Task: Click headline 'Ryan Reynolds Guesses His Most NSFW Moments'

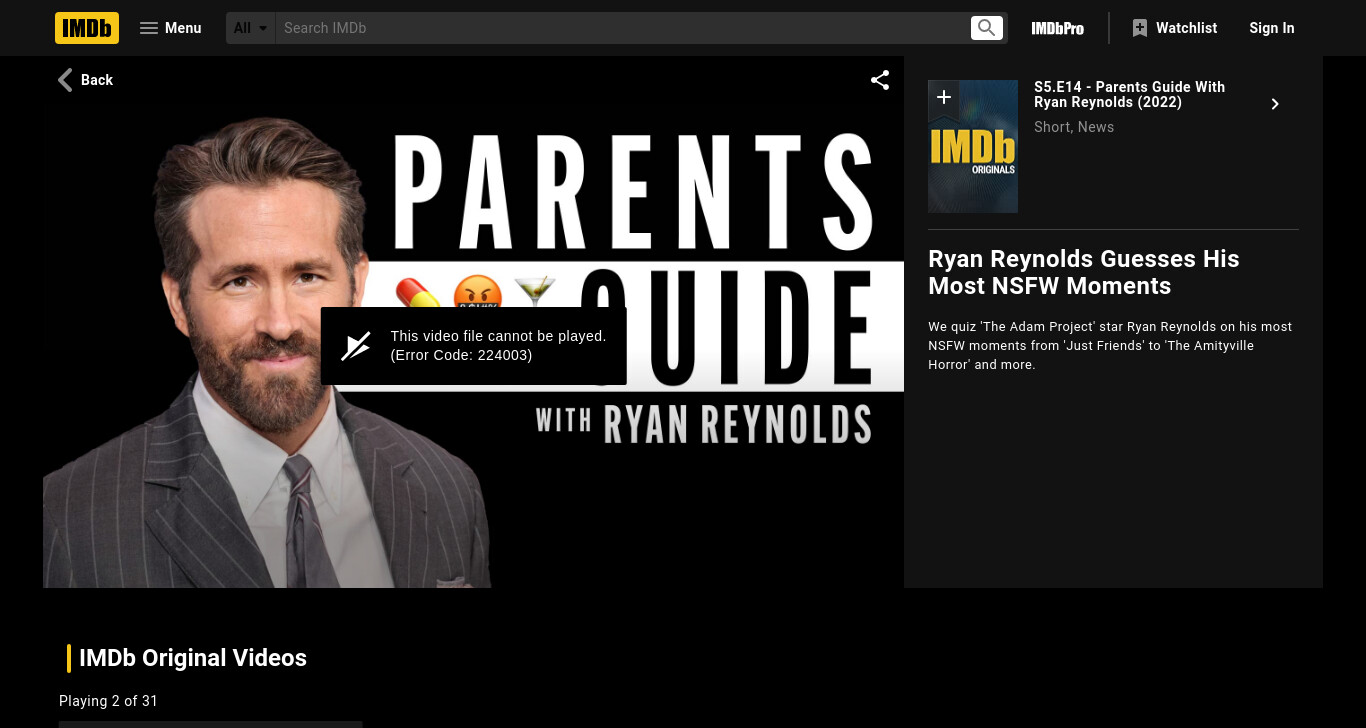Action: click(x=1084, y=272)
